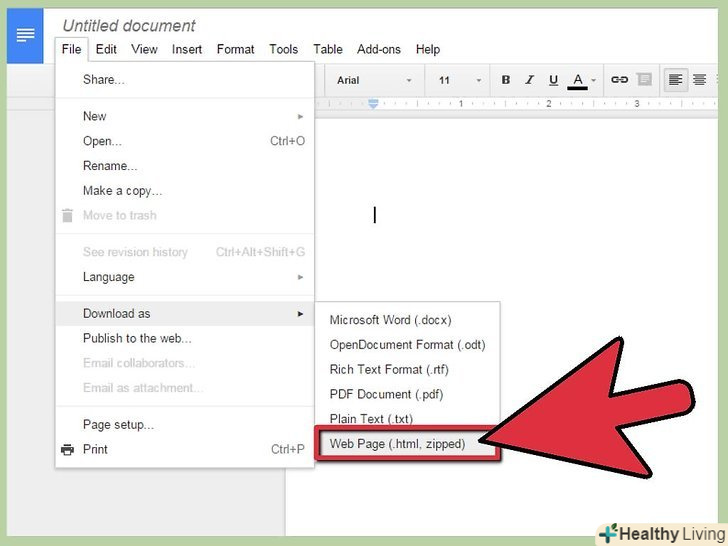Download as Rich Text Format (.rtf)
Image resolution: width=728 pixels, height=546 pixels.
tap(407, 370)
